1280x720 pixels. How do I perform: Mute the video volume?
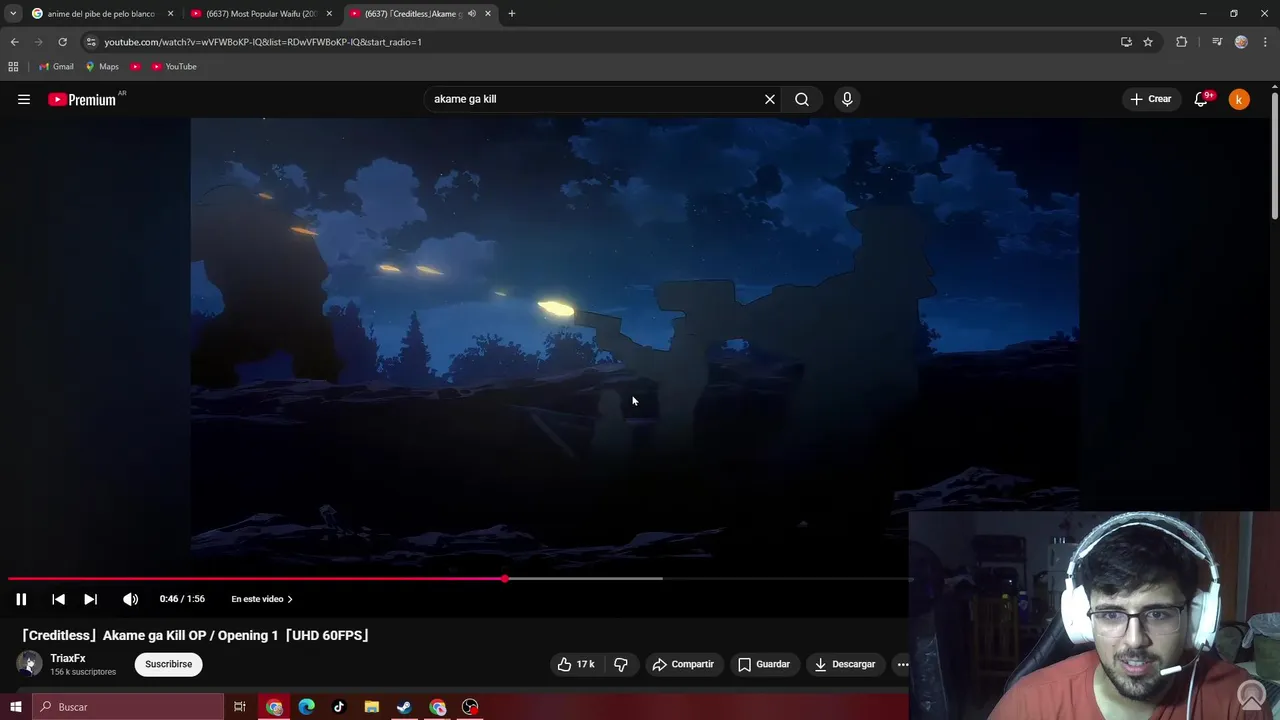(130, 599)
